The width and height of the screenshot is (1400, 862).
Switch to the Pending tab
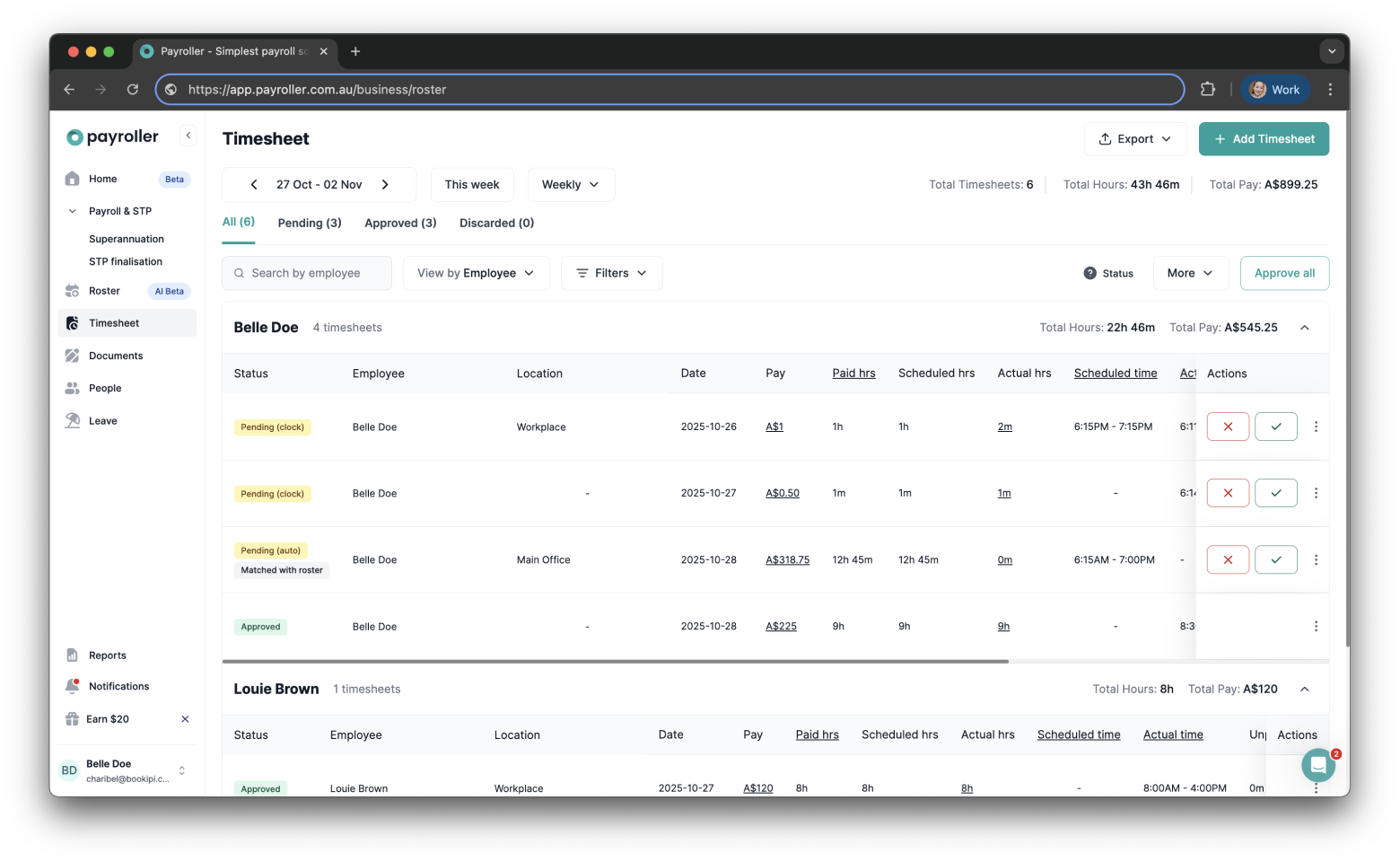point(309,222)
